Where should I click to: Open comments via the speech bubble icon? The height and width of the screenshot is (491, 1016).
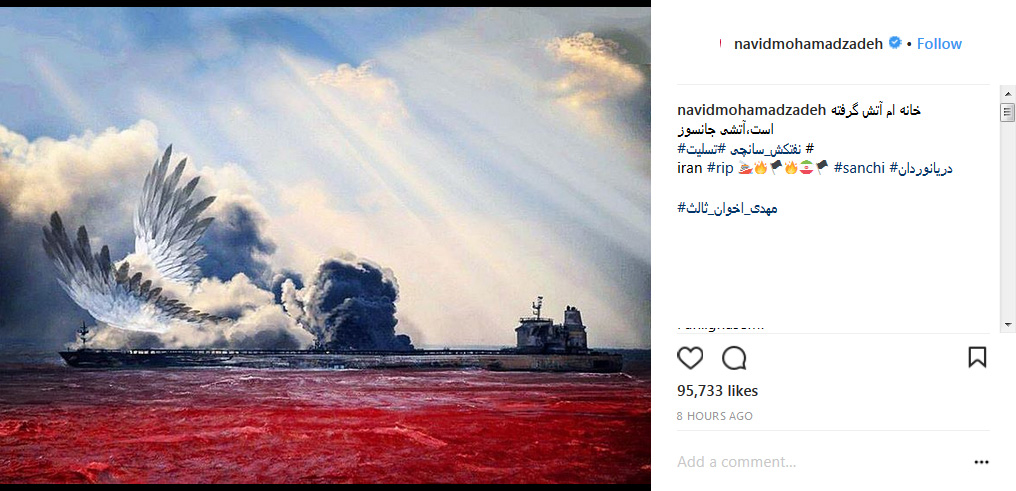[x=734, y=358]
